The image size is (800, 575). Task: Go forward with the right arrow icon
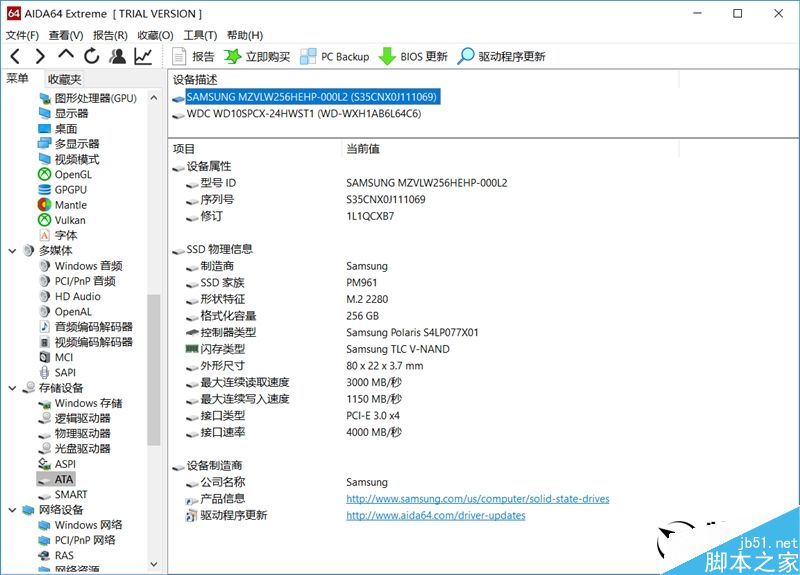click(x=40, y=56)
